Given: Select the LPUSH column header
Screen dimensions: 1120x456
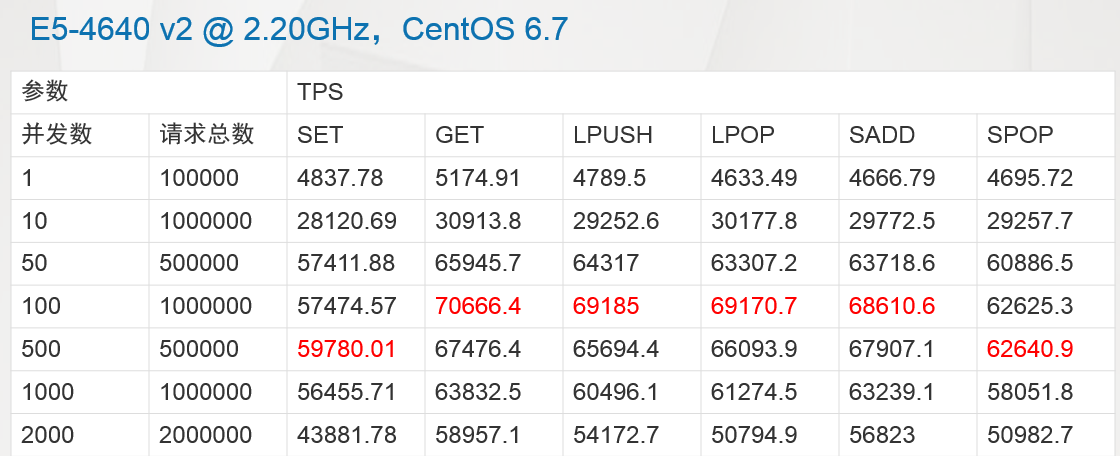Looking at the screenshot, I should pyautogui.click(x=612, y=135).
